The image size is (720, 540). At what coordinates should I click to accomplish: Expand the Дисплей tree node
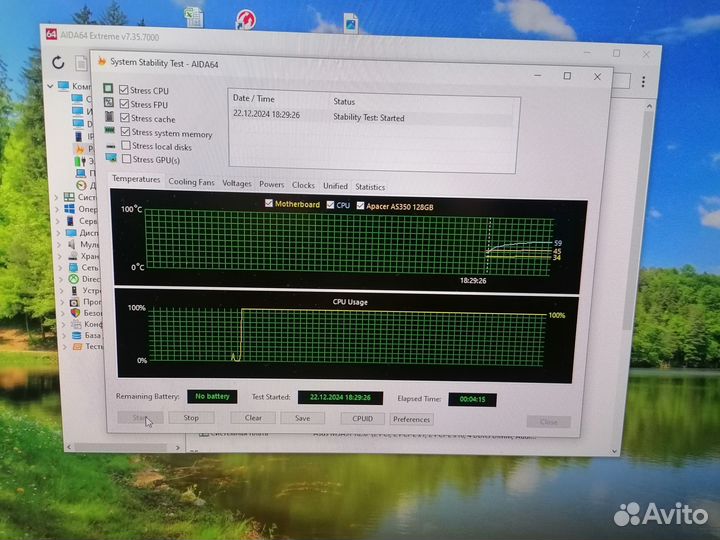[59, 233]
